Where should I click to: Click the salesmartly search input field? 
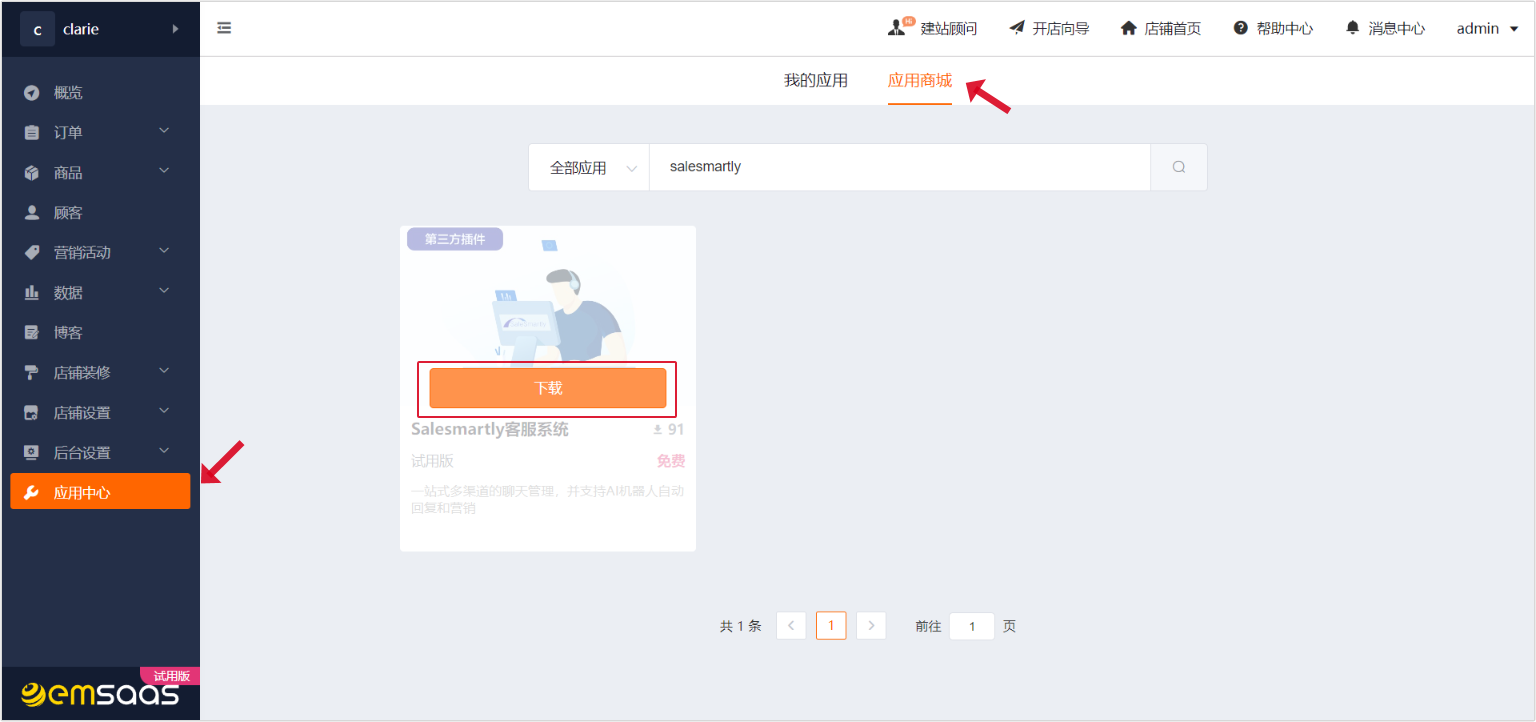pos(900,167)
